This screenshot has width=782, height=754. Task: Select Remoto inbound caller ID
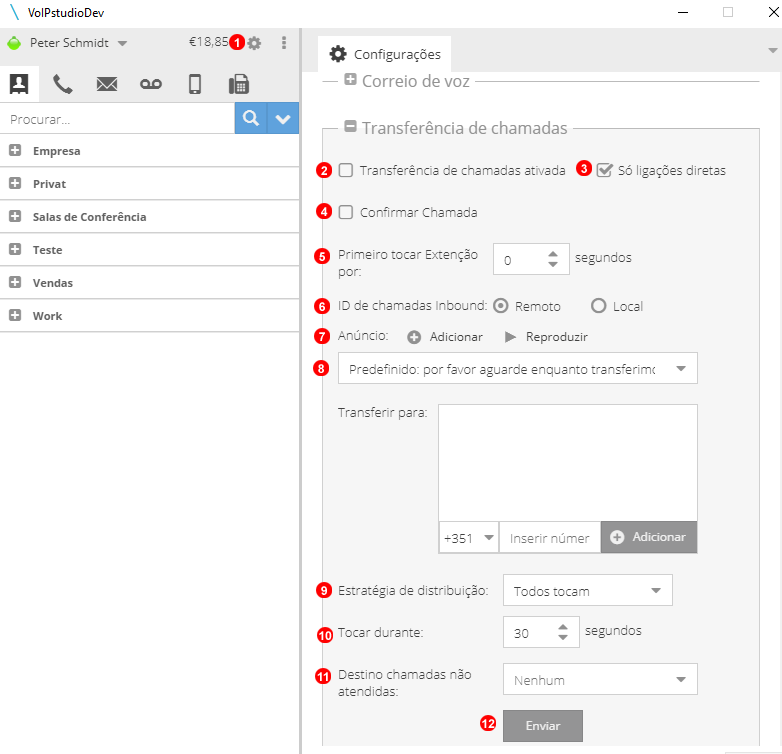[x=501, y=306]
